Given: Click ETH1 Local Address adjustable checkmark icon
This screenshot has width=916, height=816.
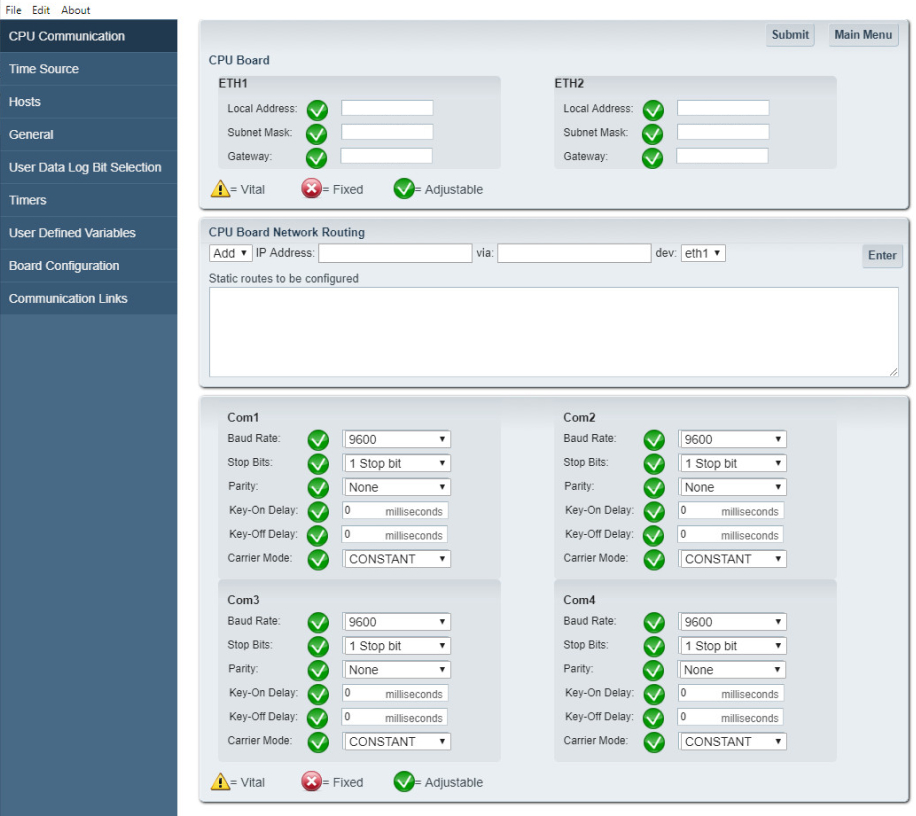Looking at the screenshot, I should tap(317, 110).
